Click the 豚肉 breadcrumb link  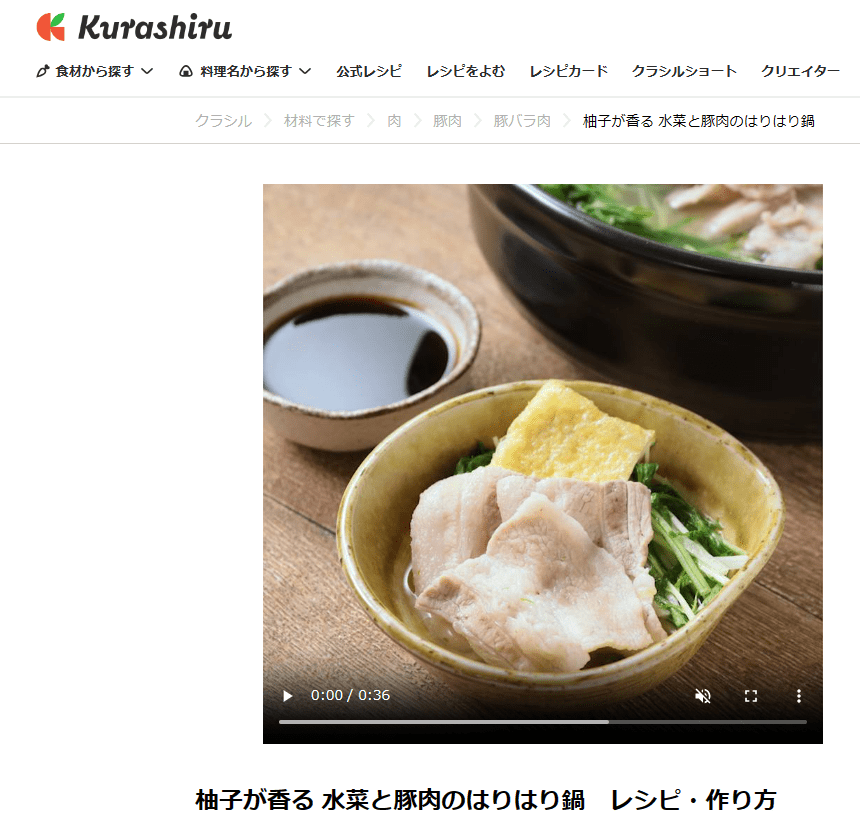point(447,121)
